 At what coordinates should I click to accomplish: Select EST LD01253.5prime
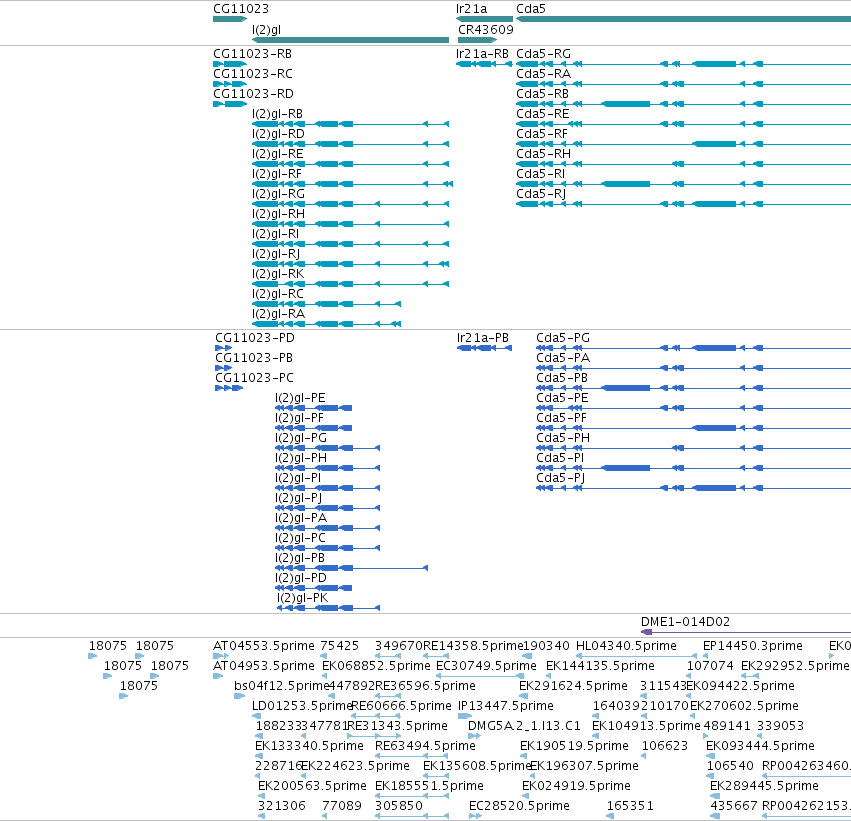coord(302,706)
